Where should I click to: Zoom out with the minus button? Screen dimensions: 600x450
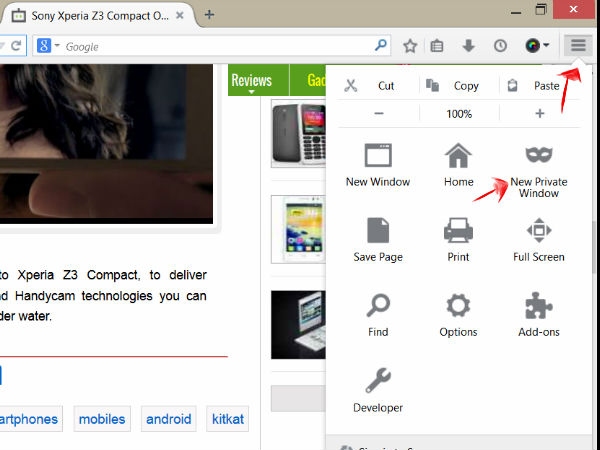(378, 113)
